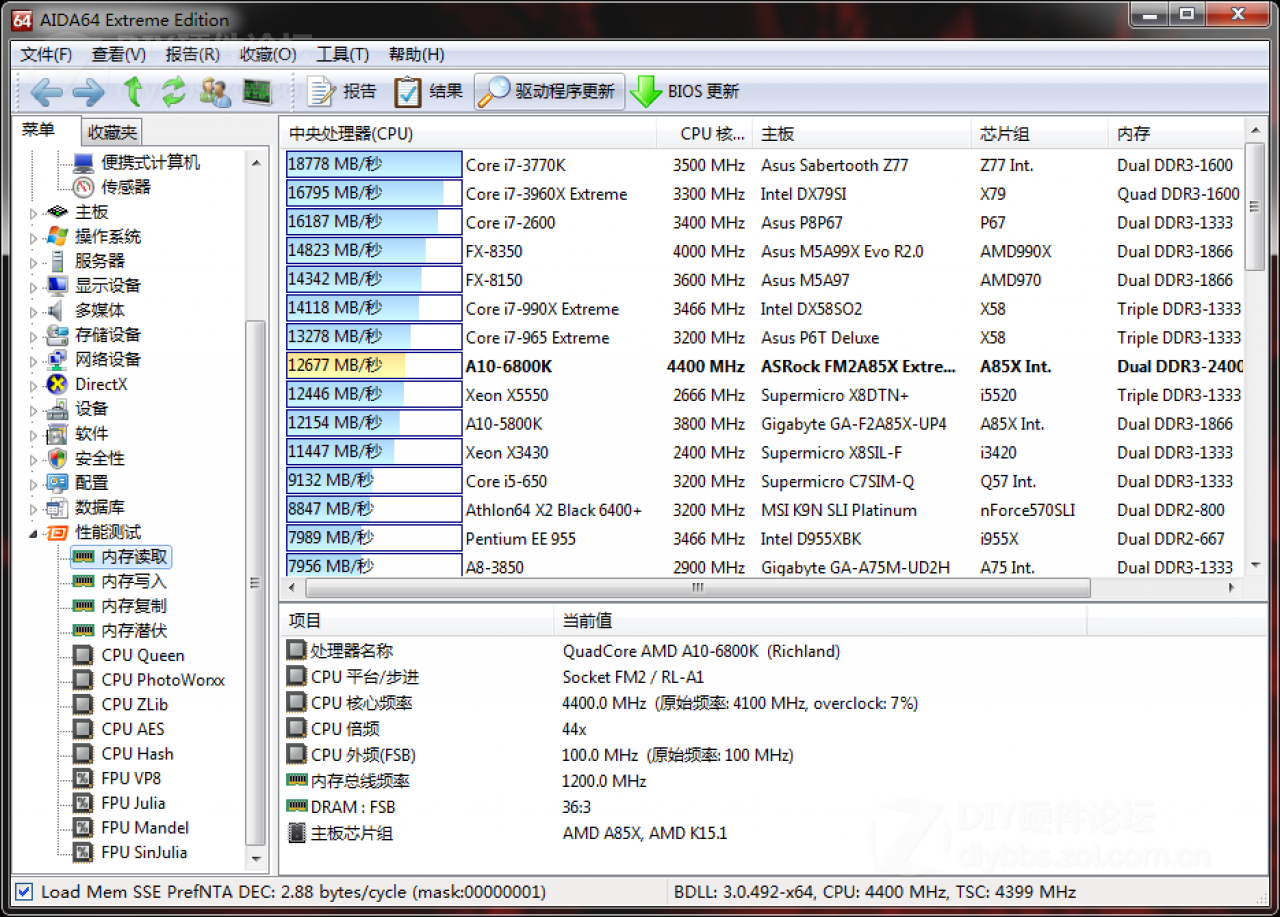Image resolution: width=1280 pixels, height=917 pixels.
Task: Click the FPU VP8 icon
Action: coord(84,778)
